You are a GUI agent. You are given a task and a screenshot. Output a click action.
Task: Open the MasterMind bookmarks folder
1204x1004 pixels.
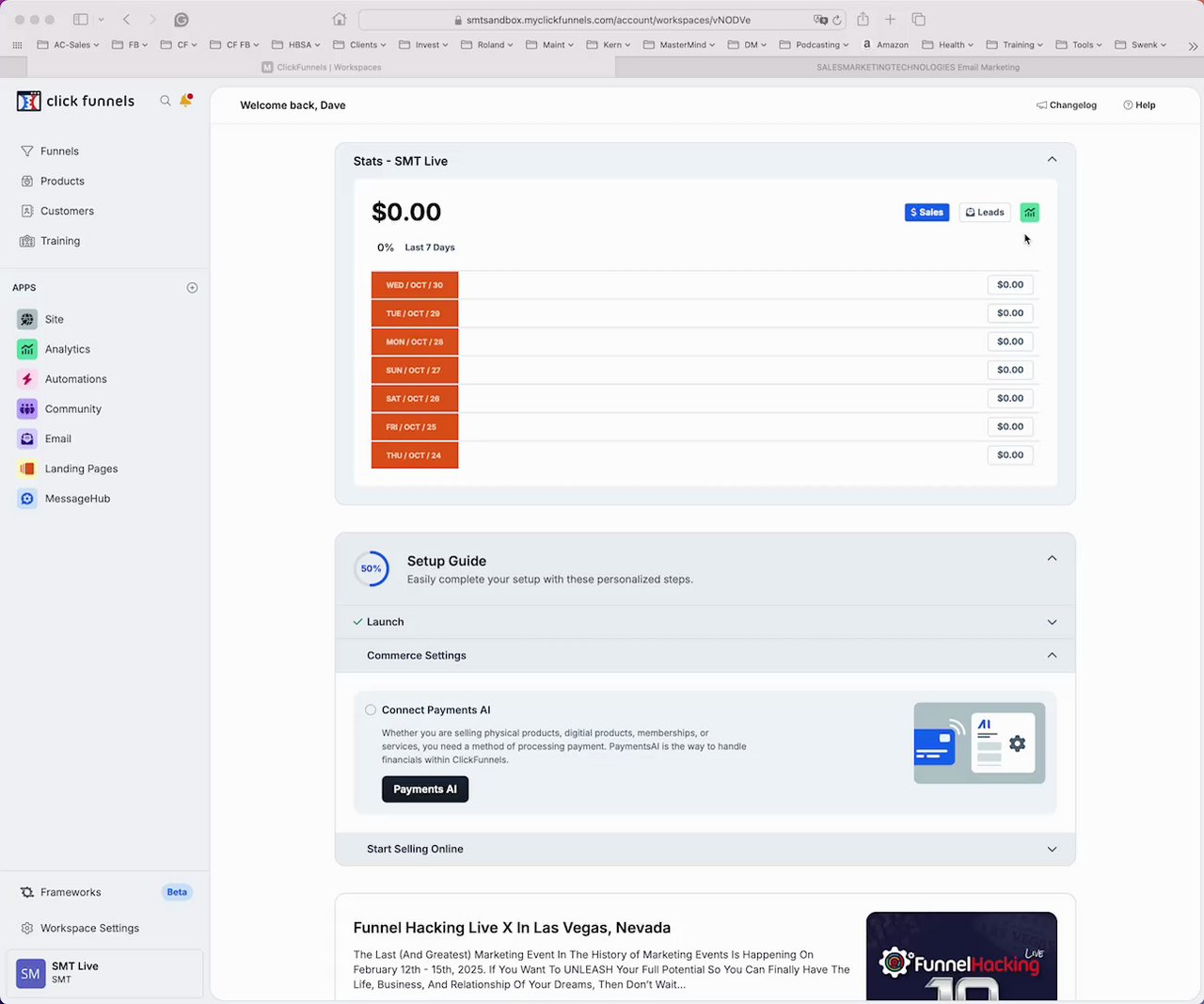679,44
